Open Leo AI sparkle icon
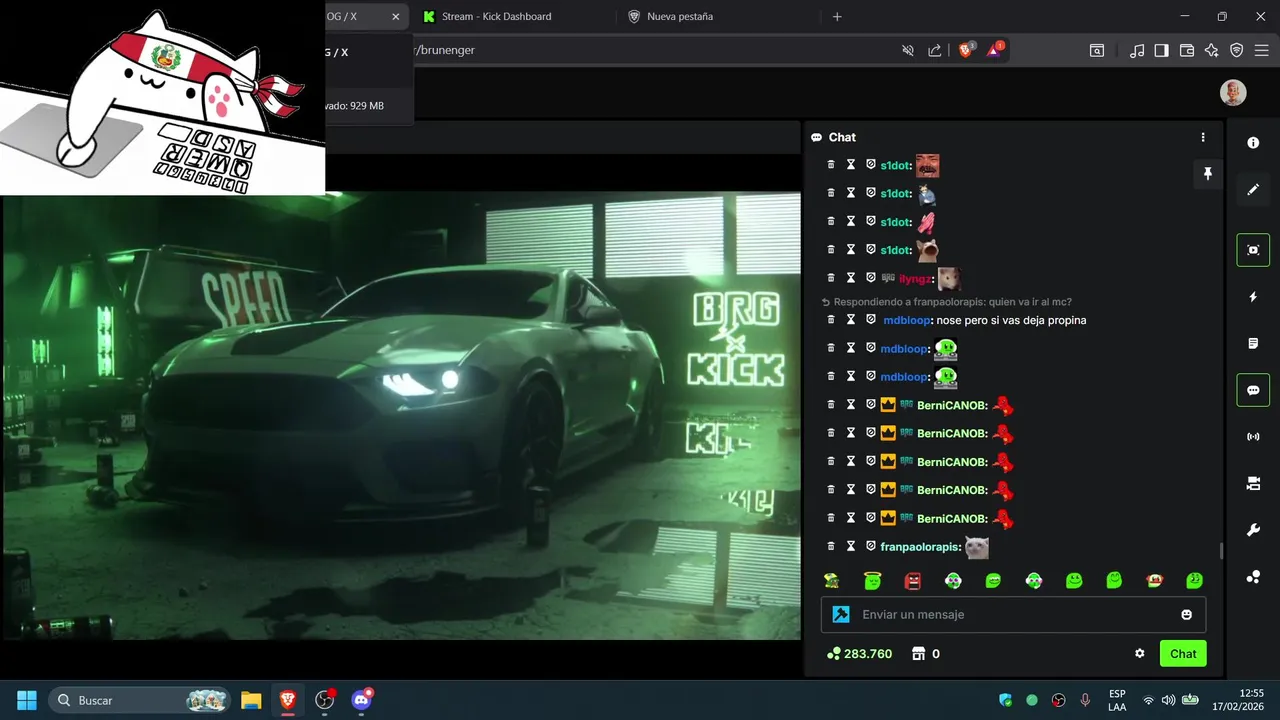 (x=1212, y=50)
